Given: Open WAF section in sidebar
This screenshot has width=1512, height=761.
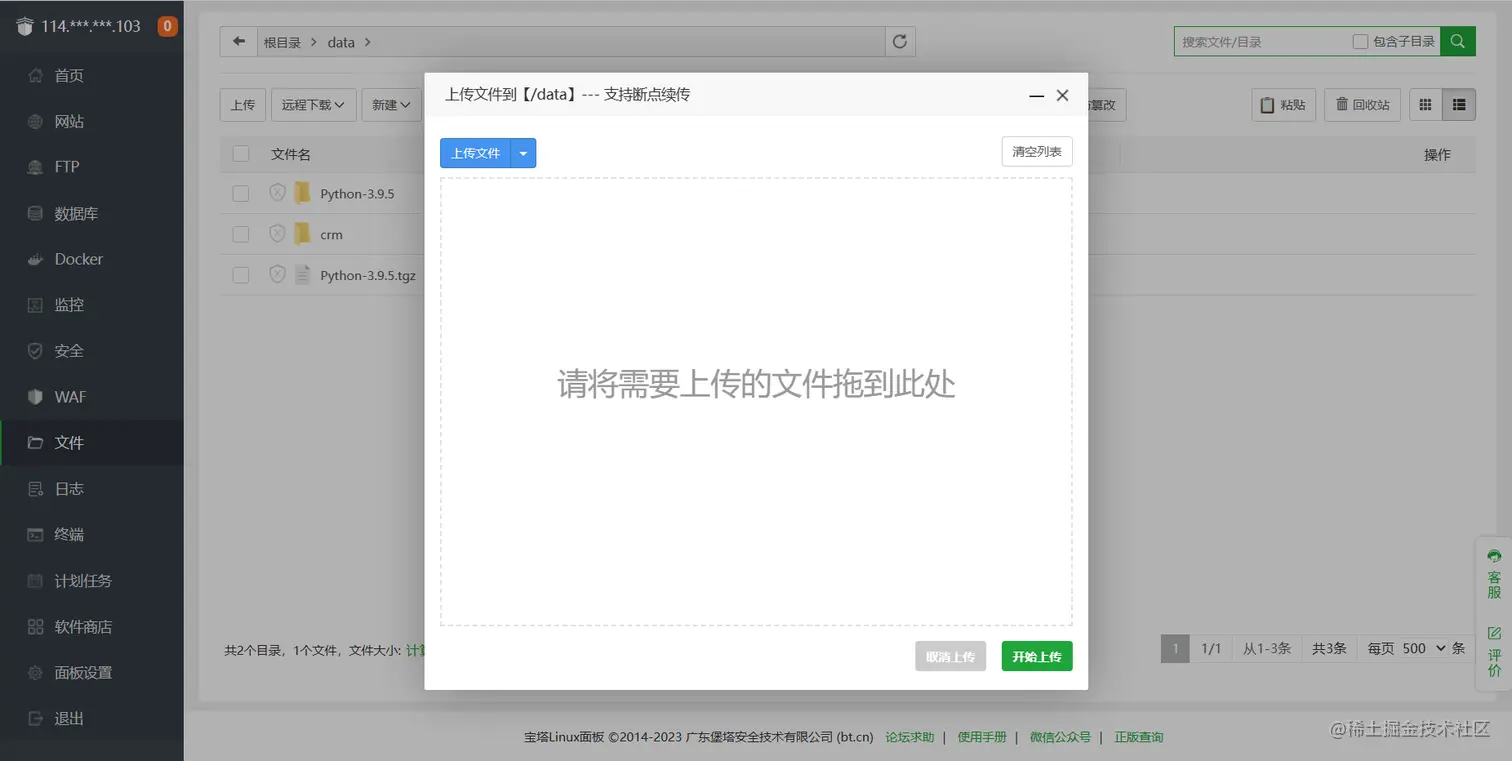Looking at the screenshot, I should [92, 397].
